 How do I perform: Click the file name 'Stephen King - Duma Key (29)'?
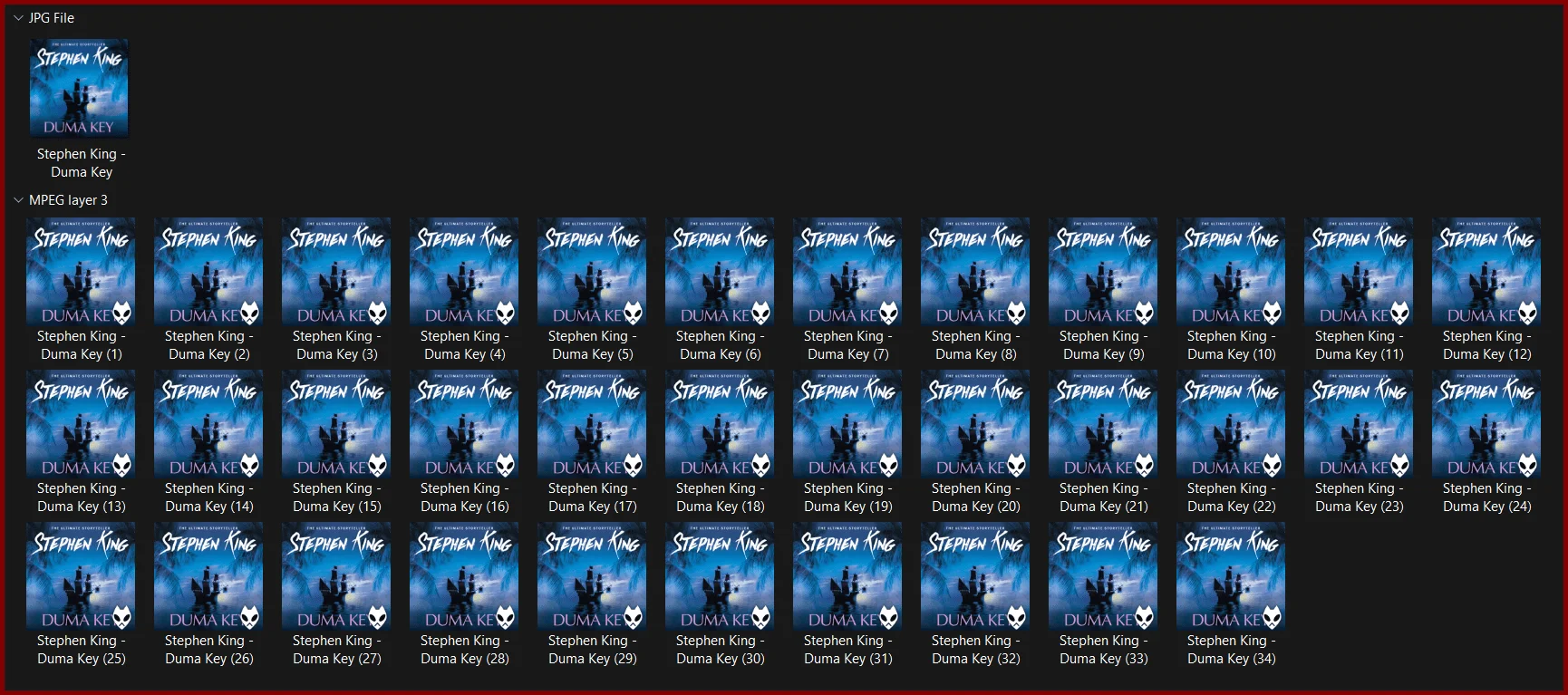tap(593, 650)
